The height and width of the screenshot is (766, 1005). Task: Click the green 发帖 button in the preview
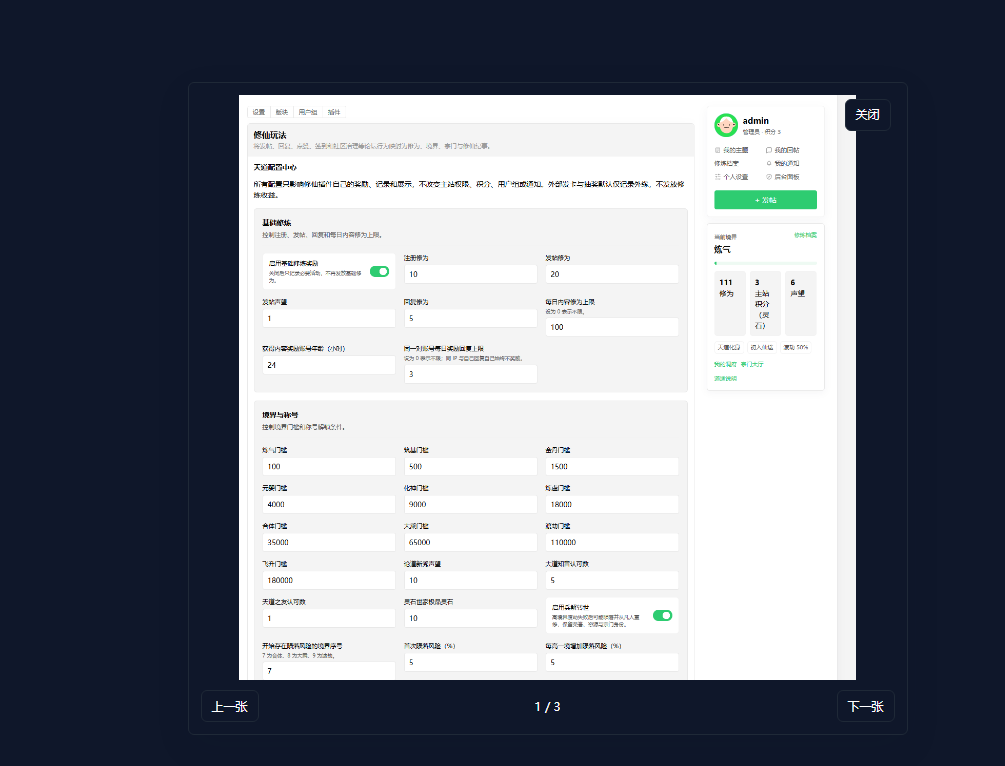(765, 200)
